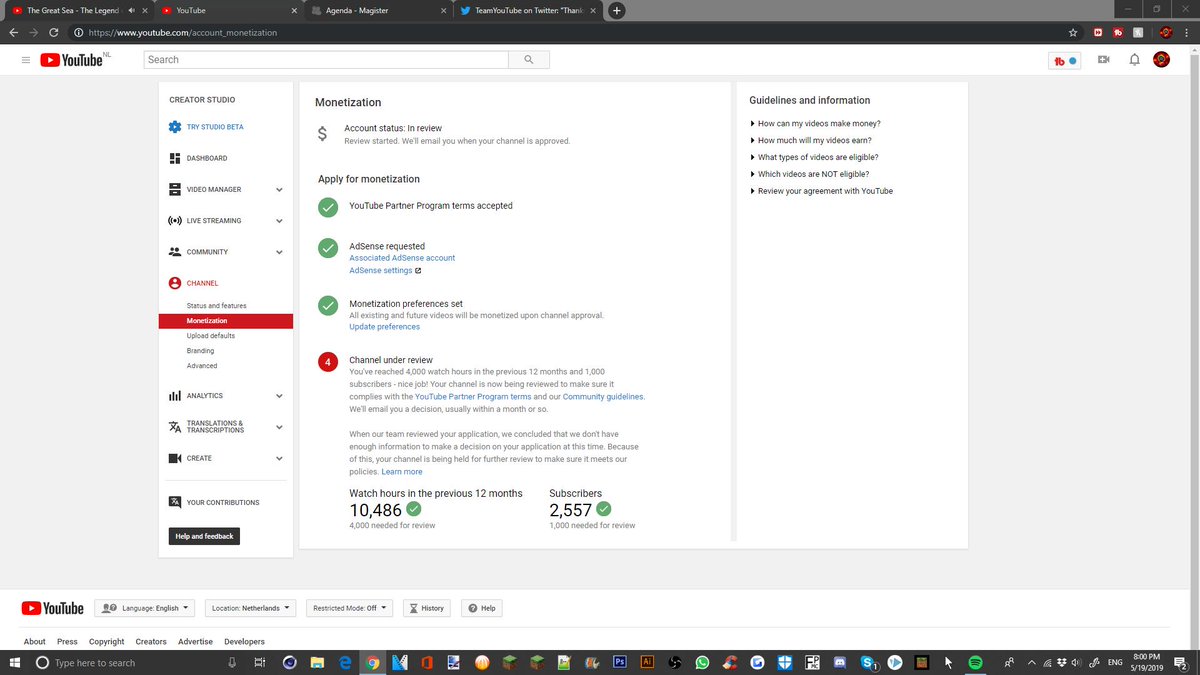Open the notifications bell

(x=1134, y=60)
